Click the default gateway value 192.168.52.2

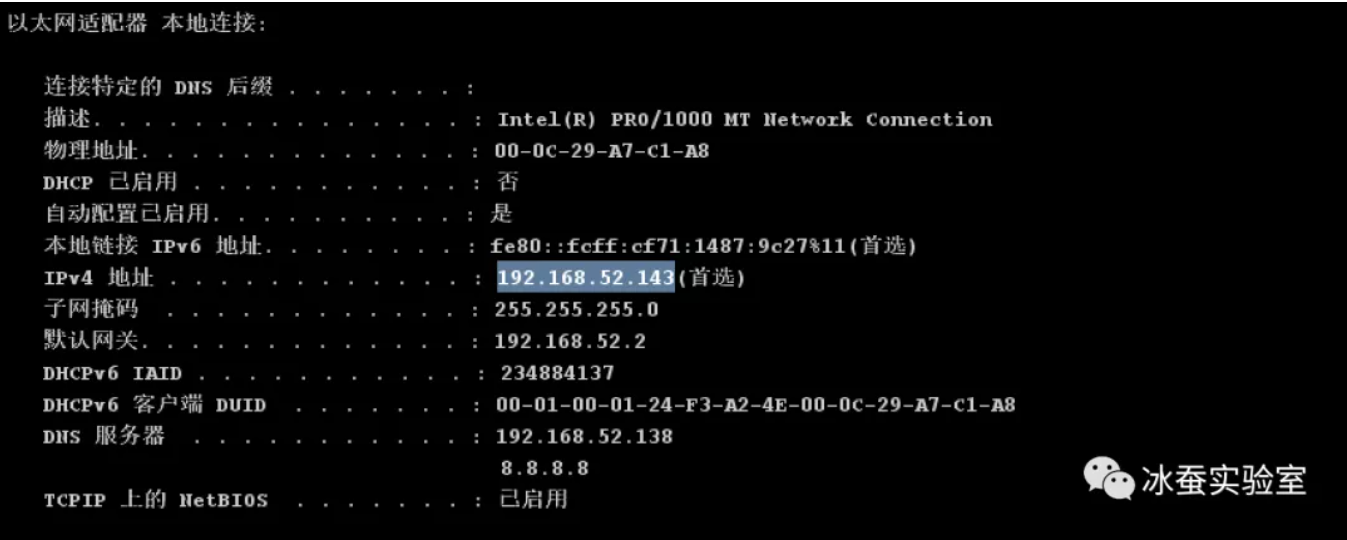tap(571, 342)
